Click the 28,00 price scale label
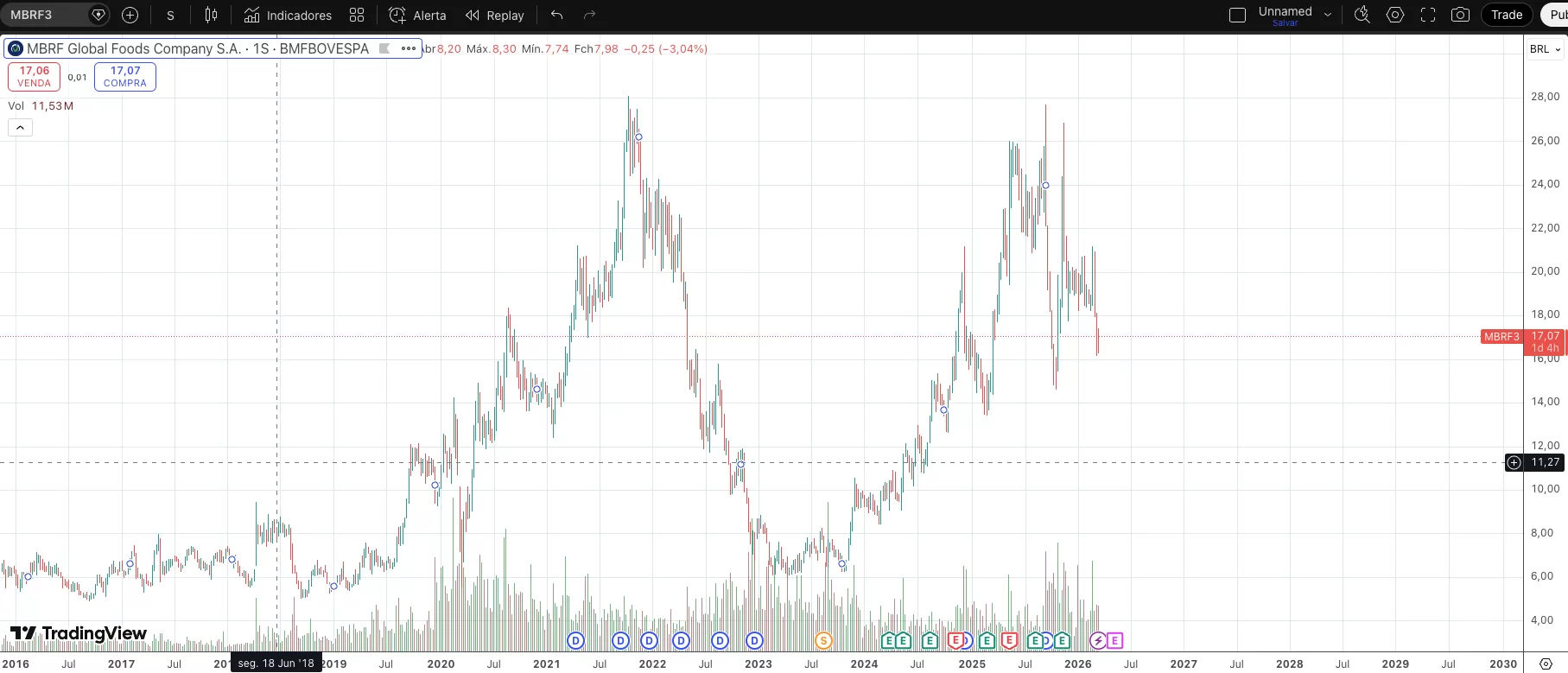This screenshot has height=673, width=1568. coord(1545,97)
